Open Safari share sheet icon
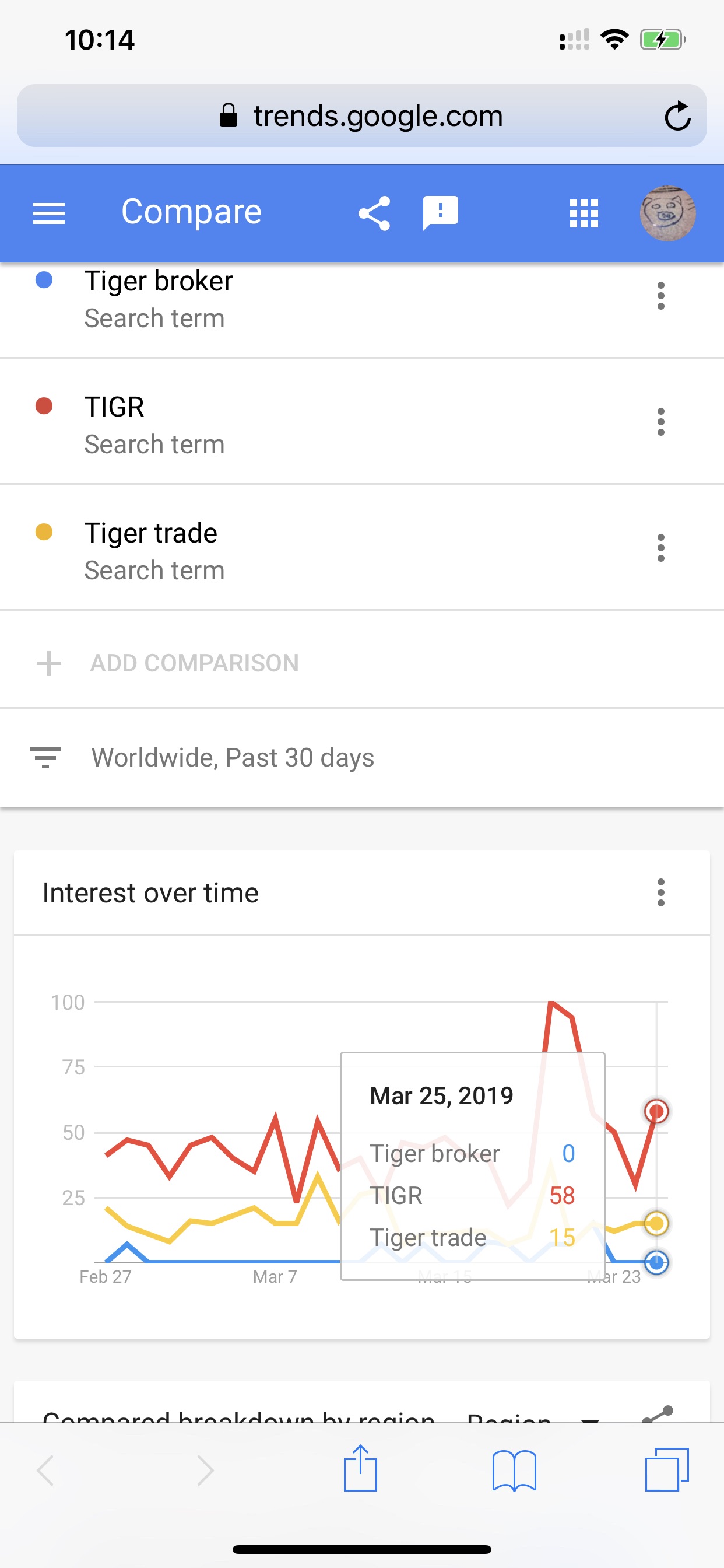Screen dimensions: 724x1568 (x=360, y=1469)
